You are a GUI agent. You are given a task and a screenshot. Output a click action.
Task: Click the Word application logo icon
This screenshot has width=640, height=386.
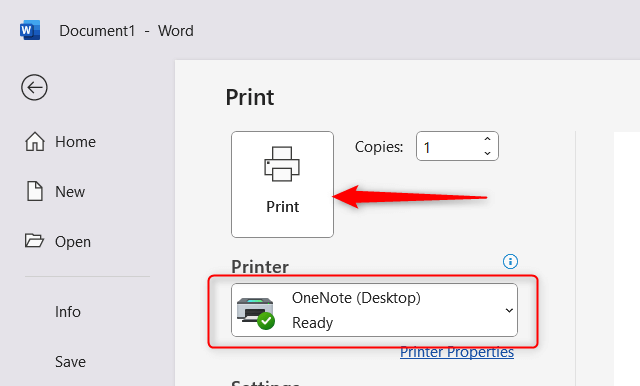pos(30,30)
